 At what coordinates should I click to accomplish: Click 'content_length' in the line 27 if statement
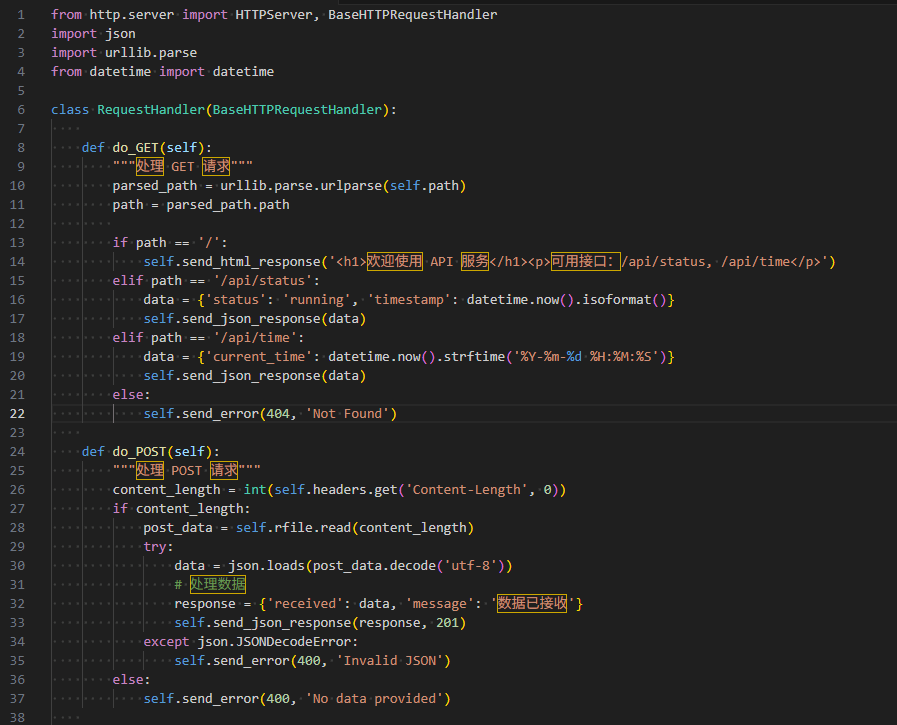point(189,509)
